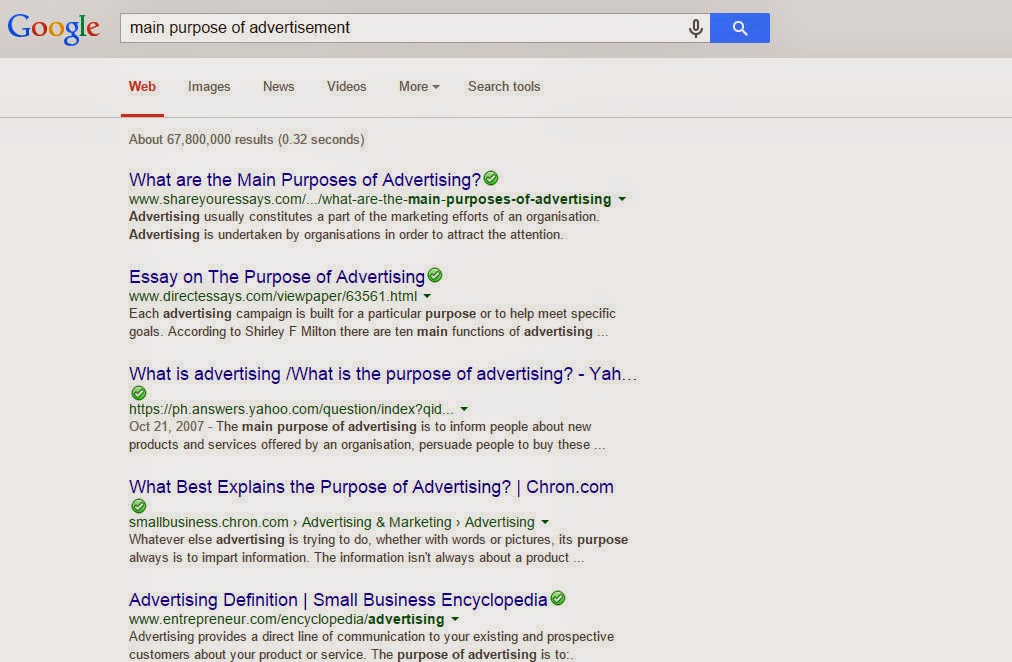Open What Best Explains the Purpose Chron.com link

pos(371,487)
